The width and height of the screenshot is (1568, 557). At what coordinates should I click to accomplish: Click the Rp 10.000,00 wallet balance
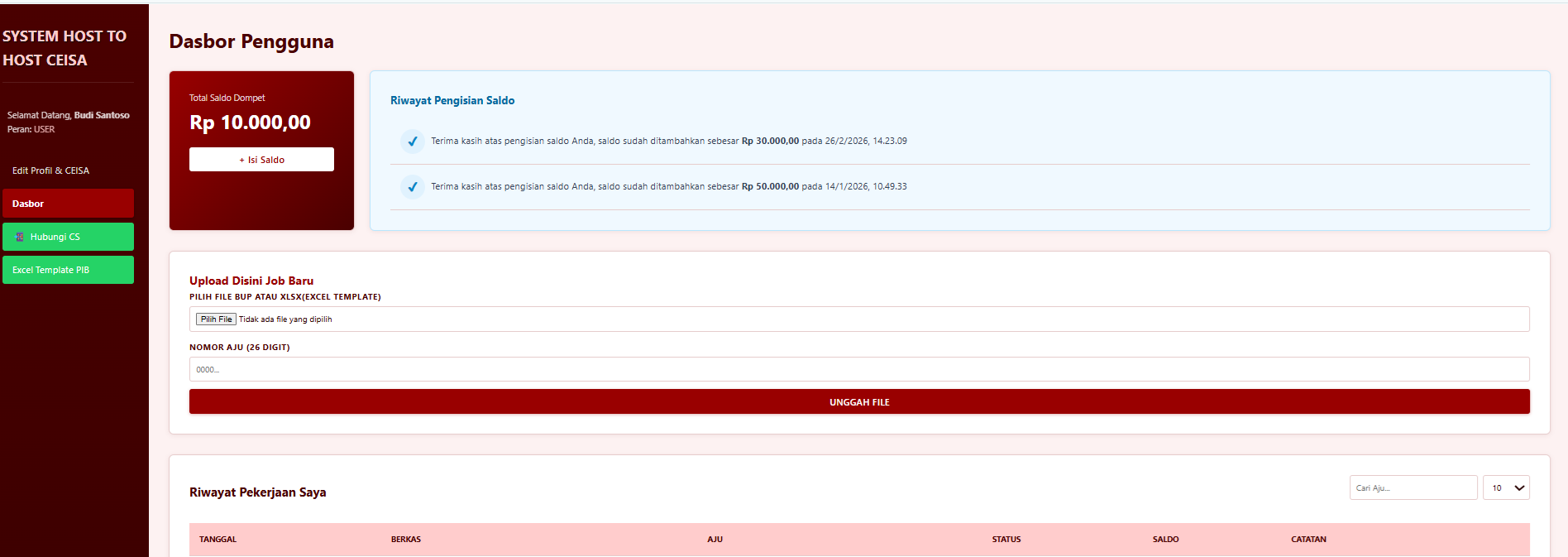click(x=250, y=122)
